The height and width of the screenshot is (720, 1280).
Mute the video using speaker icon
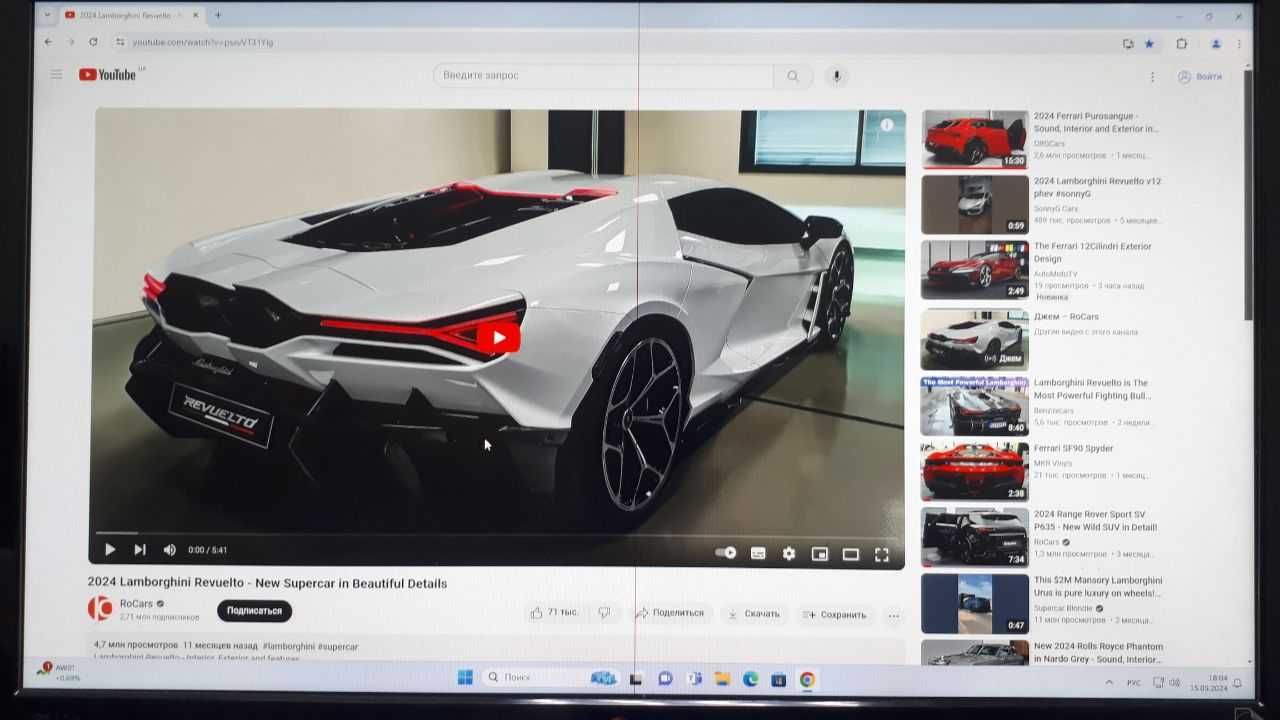point(169,549)
